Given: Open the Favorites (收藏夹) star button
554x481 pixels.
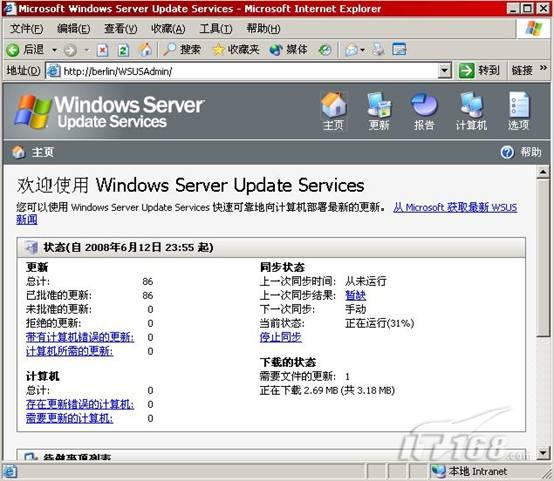Looking at the screenshot, I should [x=236, y=49].
